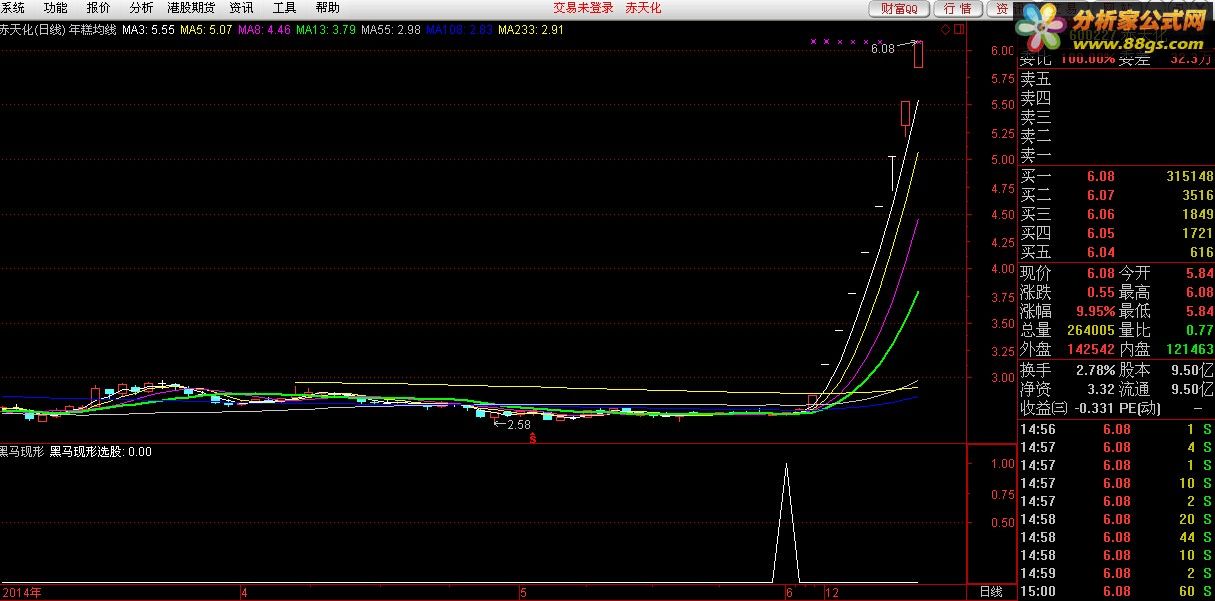Click the 15:00 trade tick row with 60
This screenshot has width=1215, height=601.
point(1116,592)
